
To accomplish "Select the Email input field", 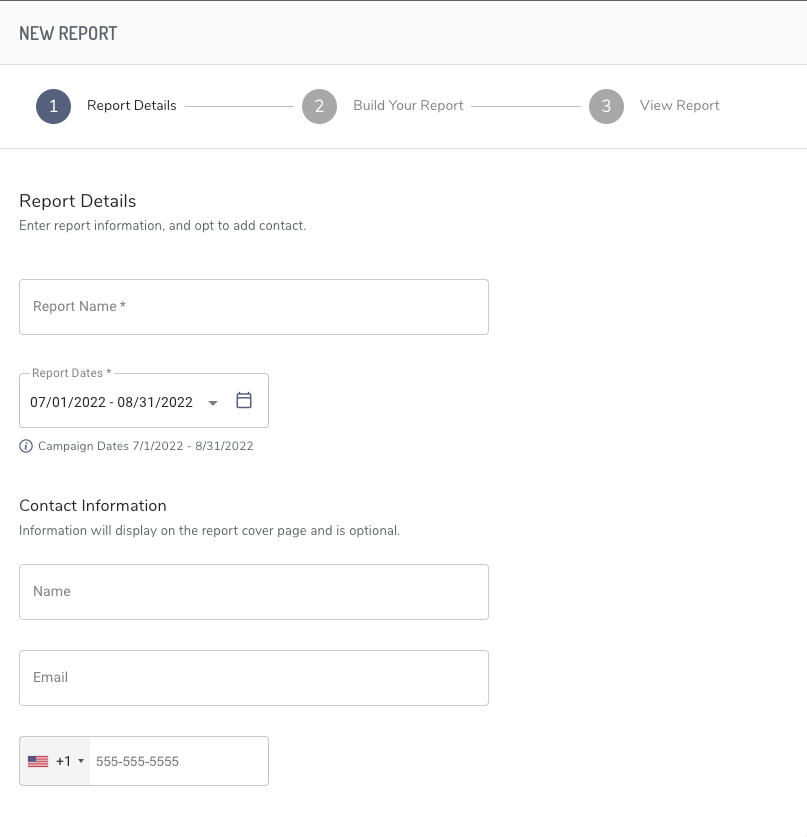I will [x=253, y=677].
